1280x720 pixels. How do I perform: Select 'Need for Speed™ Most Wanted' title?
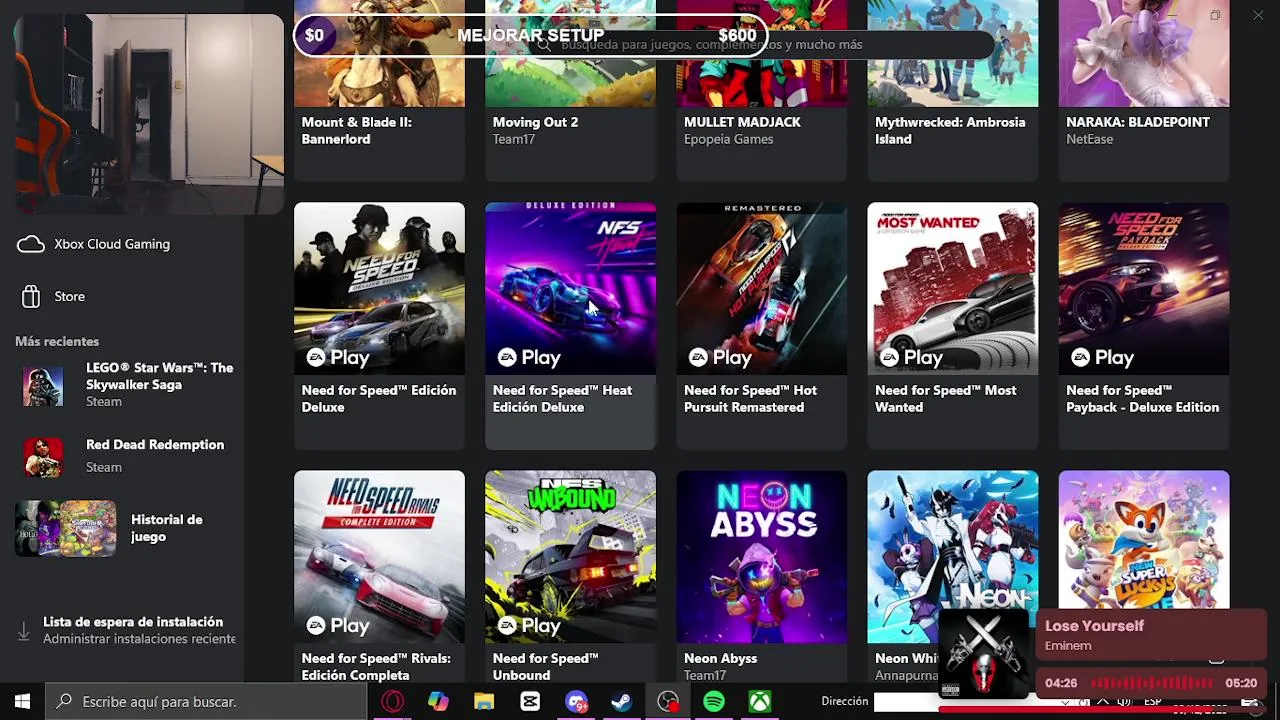click(x=945, y=399)
